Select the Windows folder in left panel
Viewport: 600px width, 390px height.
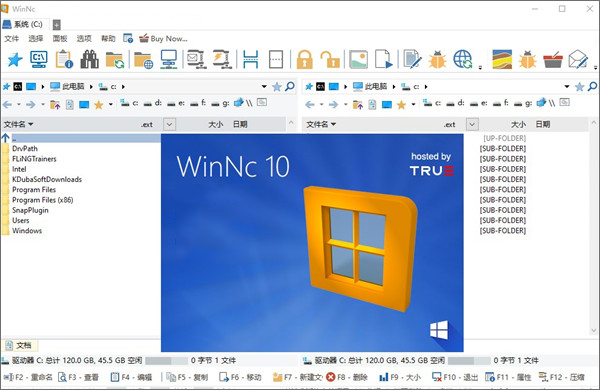coord(27,230)
